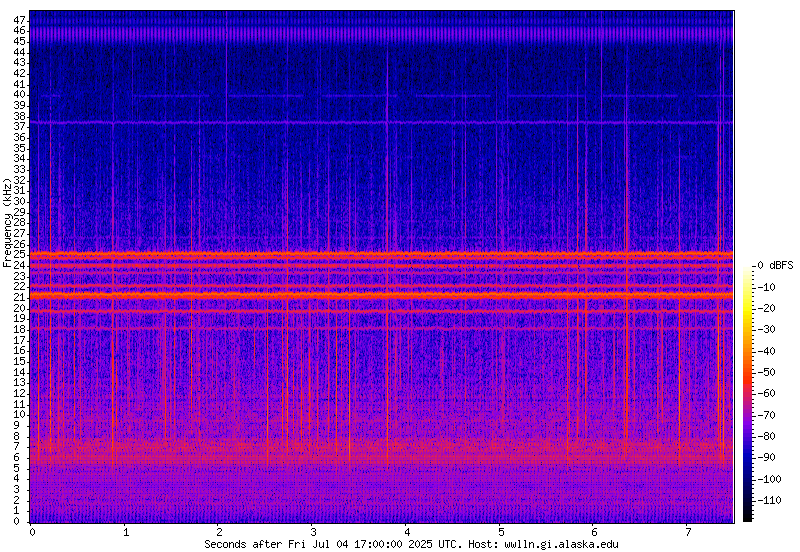Click the '47' tick on the frequency axis
The image size is (800, 552).
click(x=20, y=20)
